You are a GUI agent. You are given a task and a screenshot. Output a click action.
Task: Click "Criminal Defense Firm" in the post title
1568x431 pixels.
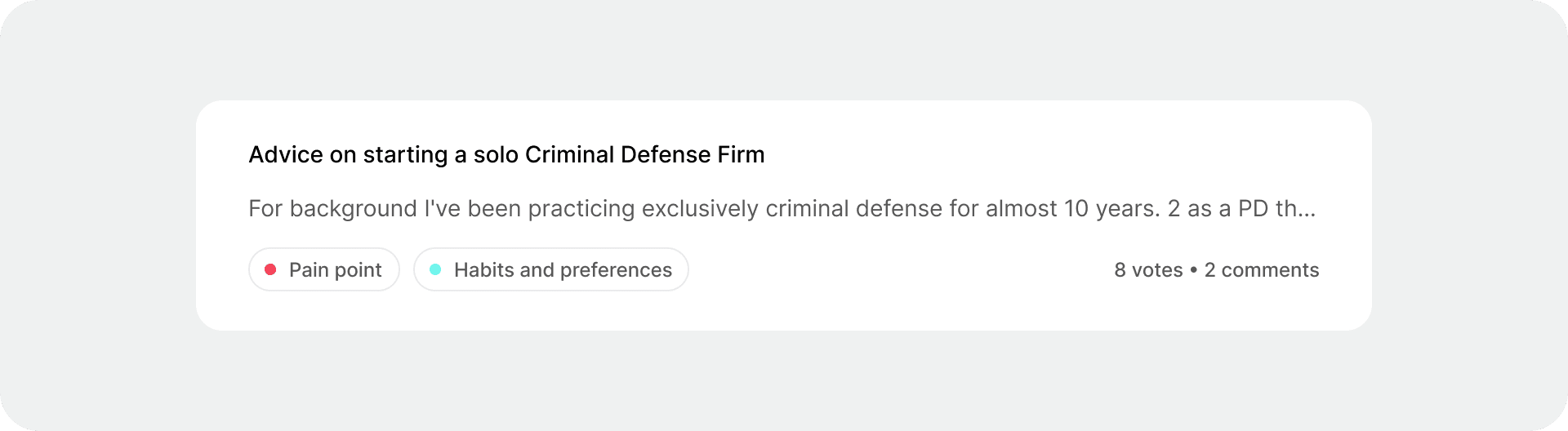click(x=644, y=155)
